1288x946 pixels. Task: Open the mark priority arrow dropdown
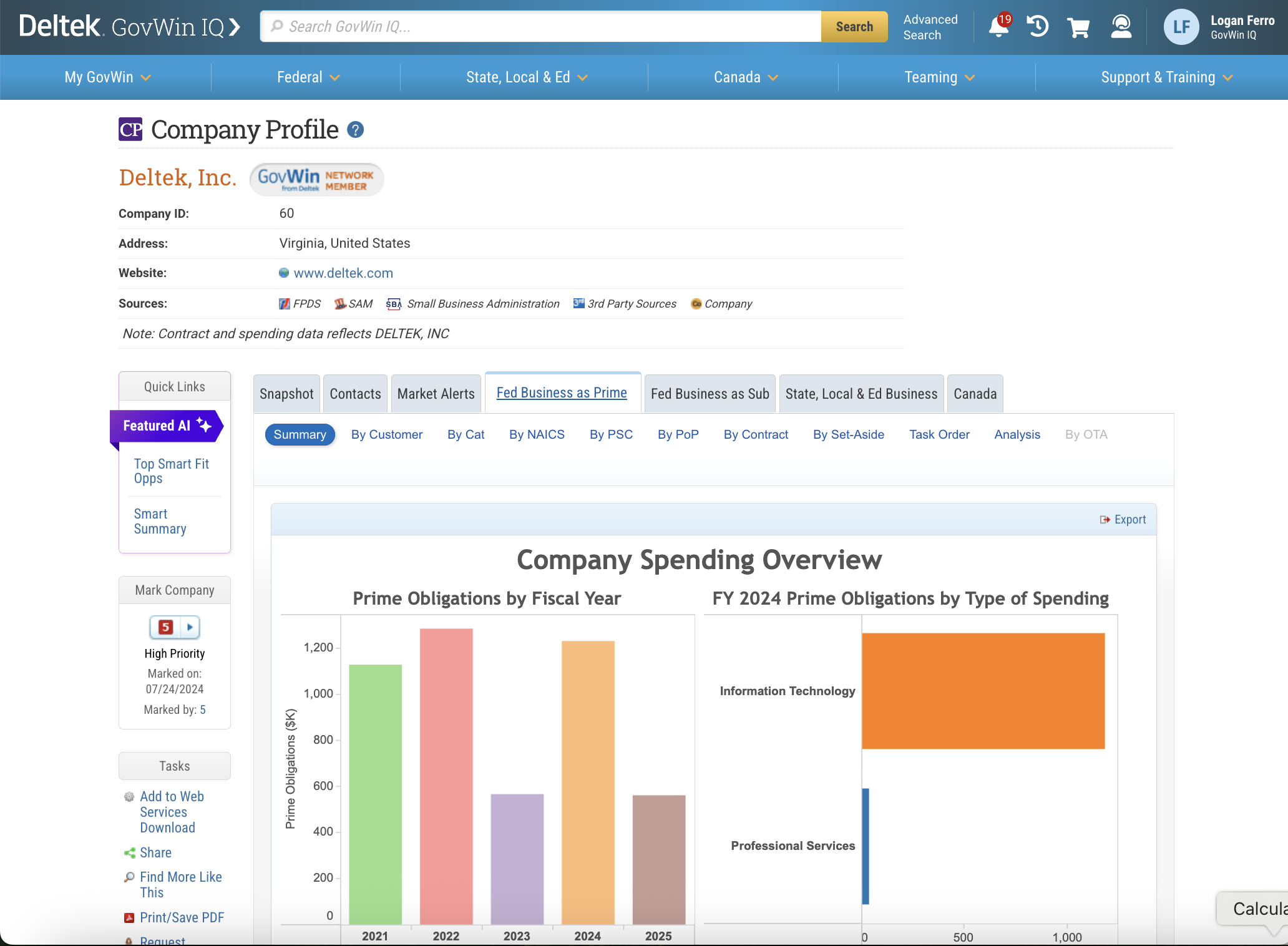click(x=190, y=627)
